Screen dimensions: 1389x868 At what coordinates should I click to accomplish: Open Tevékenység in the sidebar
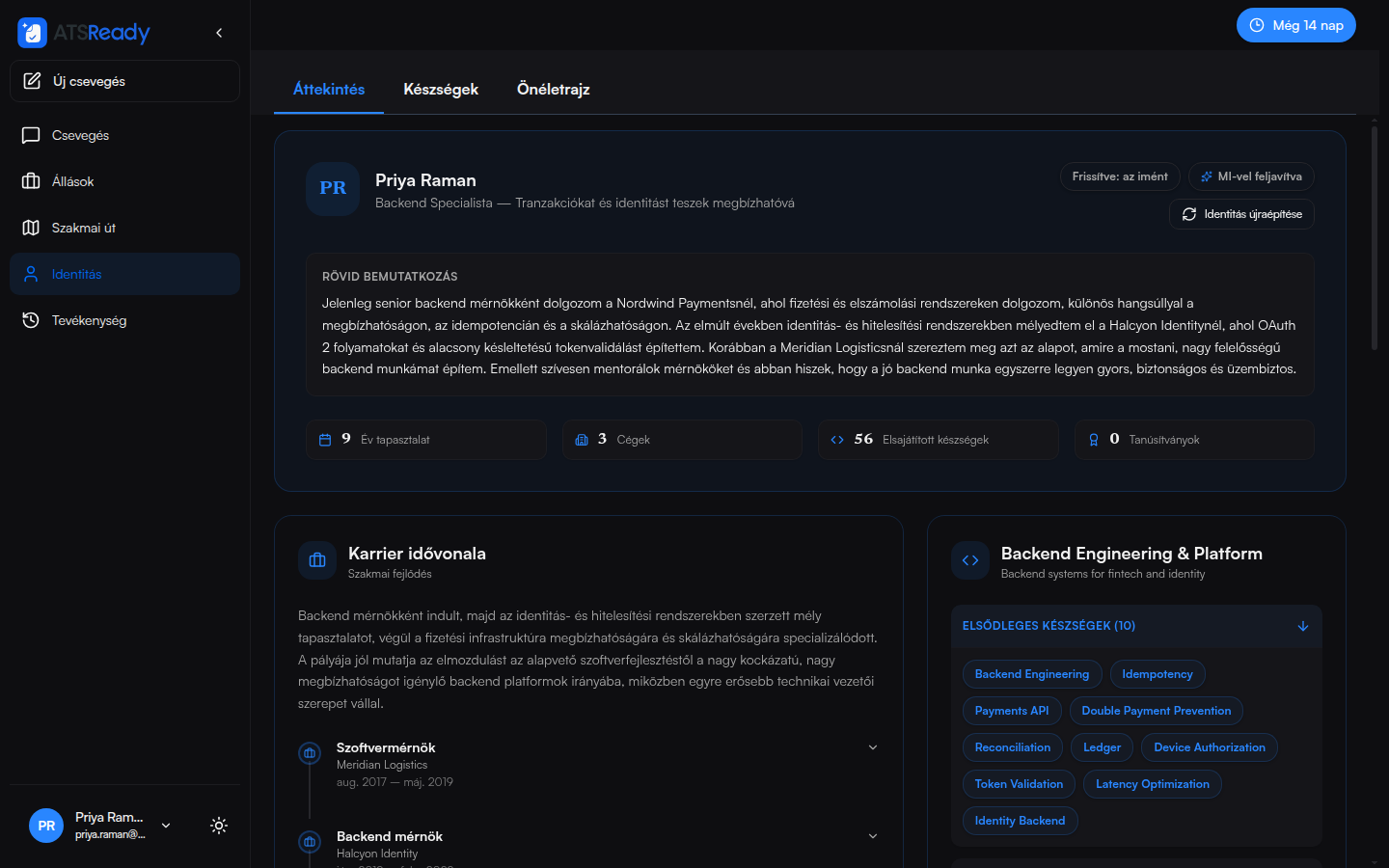[125, 320]
